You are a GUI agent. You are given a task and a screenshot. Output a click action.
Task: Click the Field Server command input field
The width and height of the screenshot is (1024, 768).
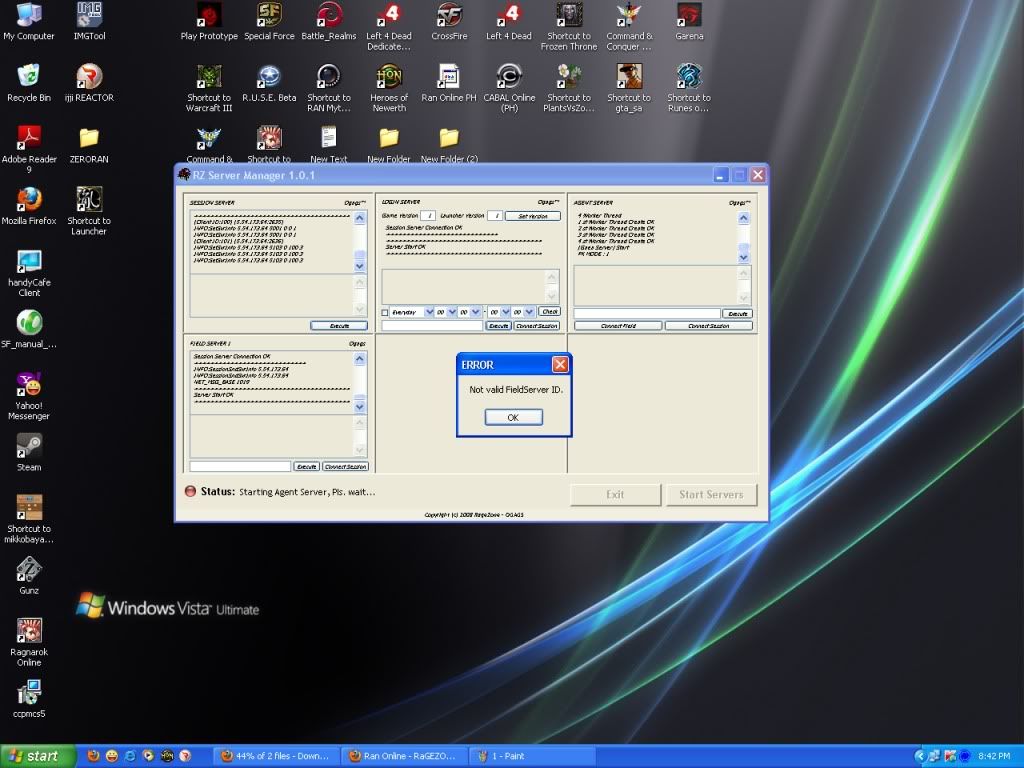click(x=240, y=467)
